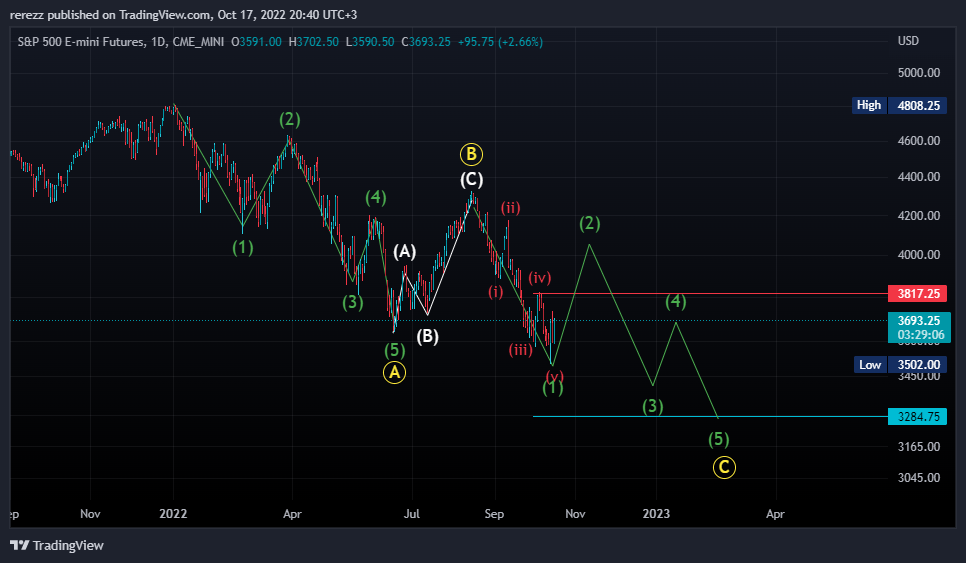Click the Jul label on time axis
Viewport: 966px width, 563px height.
pos(412,514)
